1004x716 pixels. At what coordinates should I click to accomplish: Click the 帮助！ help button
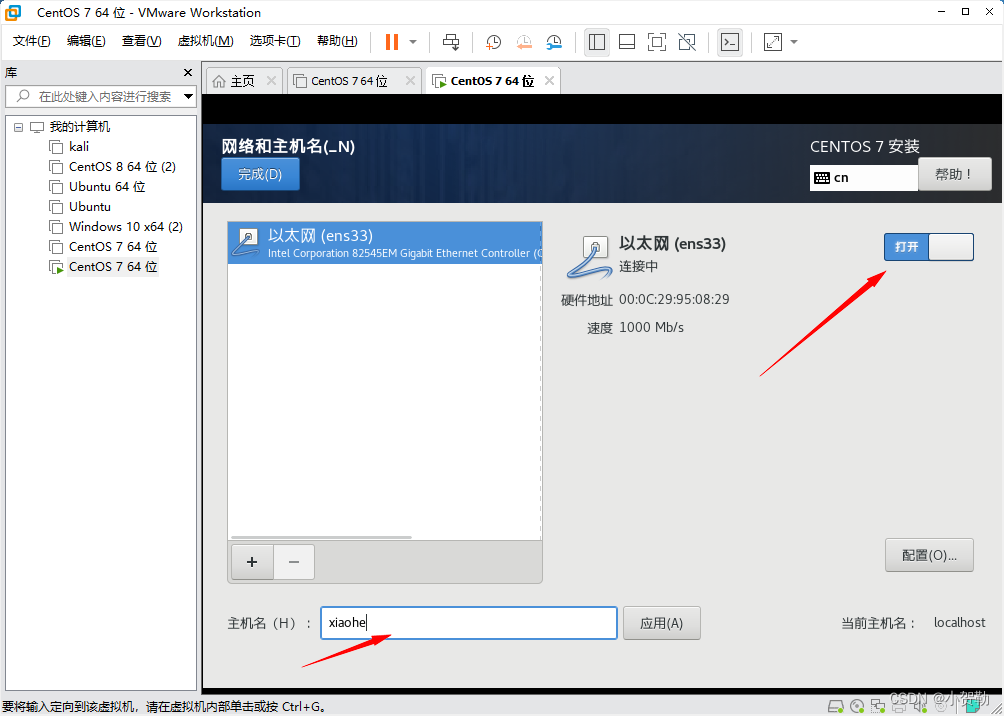pos(954,174)
